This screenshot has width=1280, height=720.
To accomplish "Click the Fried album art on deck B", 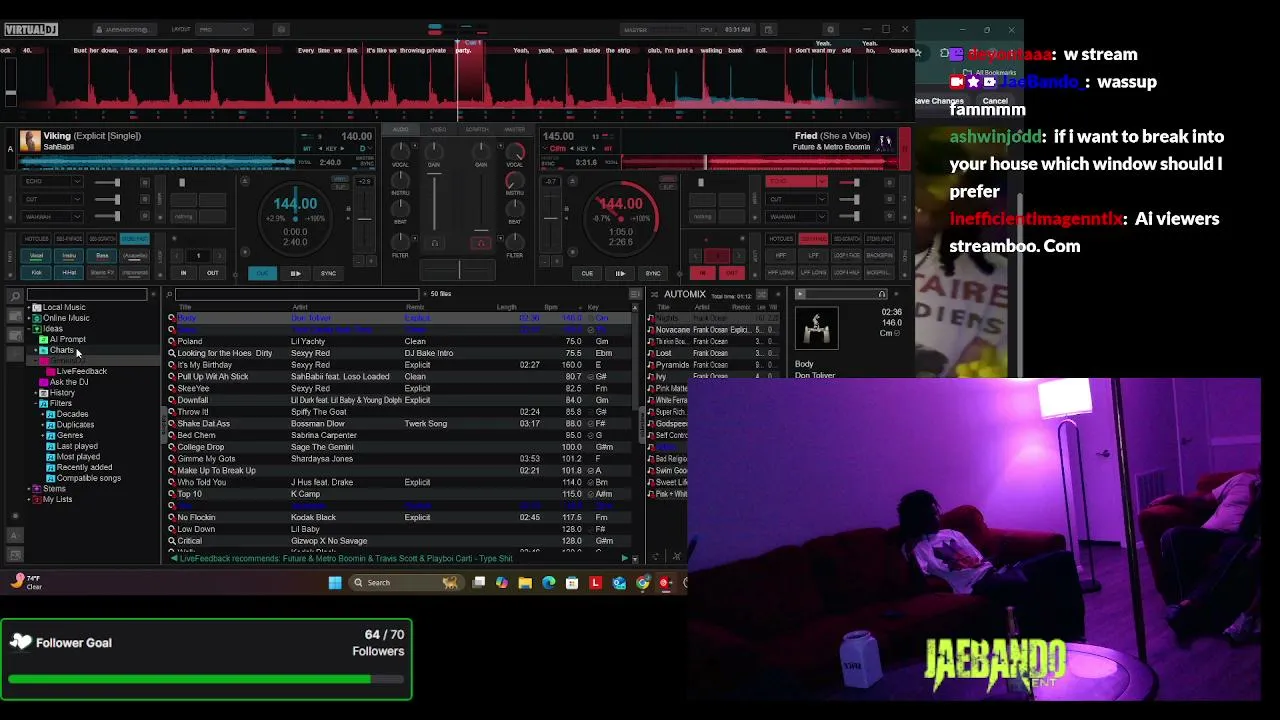I will [x=885, y=141].
